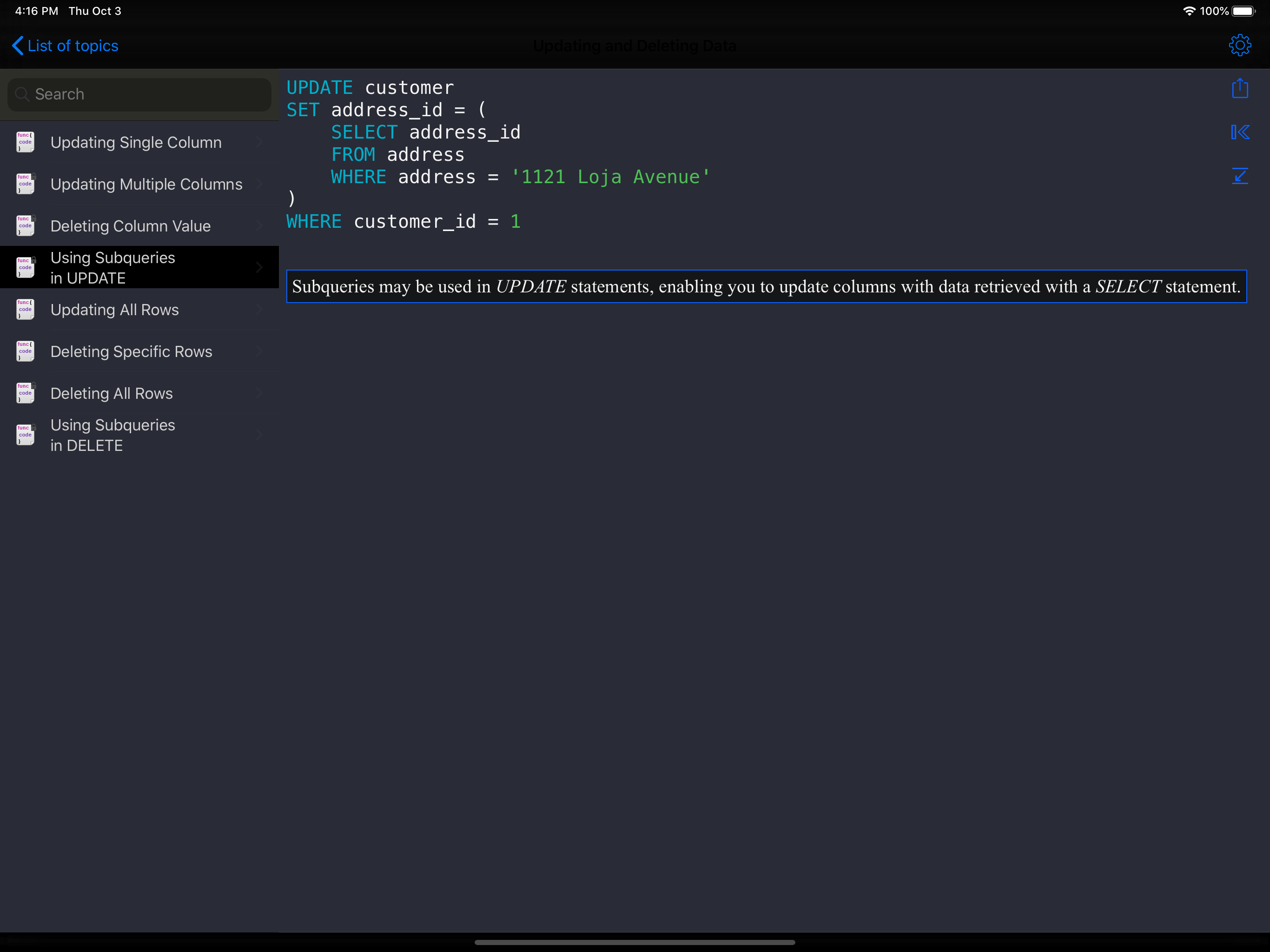
Task: Click code icon beside Updating All Rows
Action: [x=25, y=310]
